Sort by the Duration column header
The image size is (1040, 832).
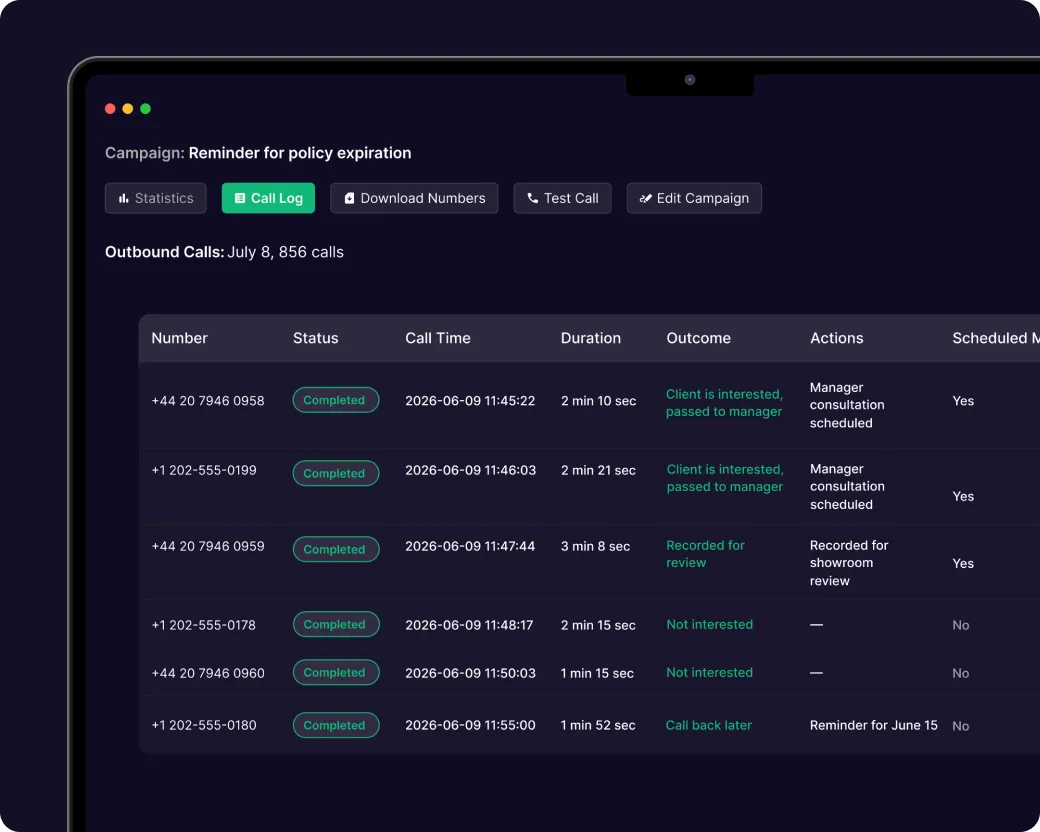click(590, 338)
